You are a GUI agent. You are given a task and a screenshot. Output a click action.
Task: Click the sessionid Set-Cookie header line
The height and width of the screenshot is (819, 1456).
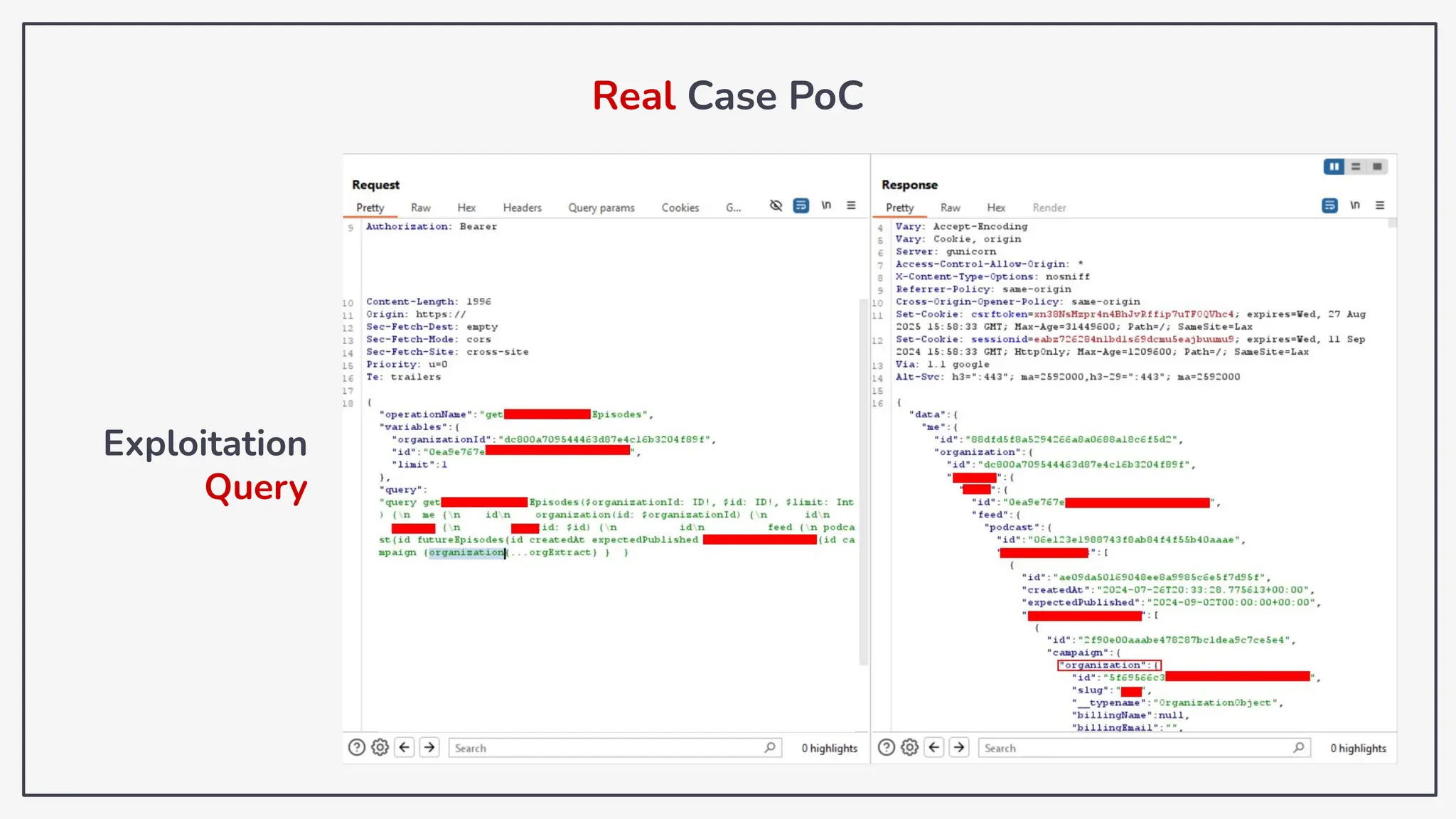(1130, 346)
